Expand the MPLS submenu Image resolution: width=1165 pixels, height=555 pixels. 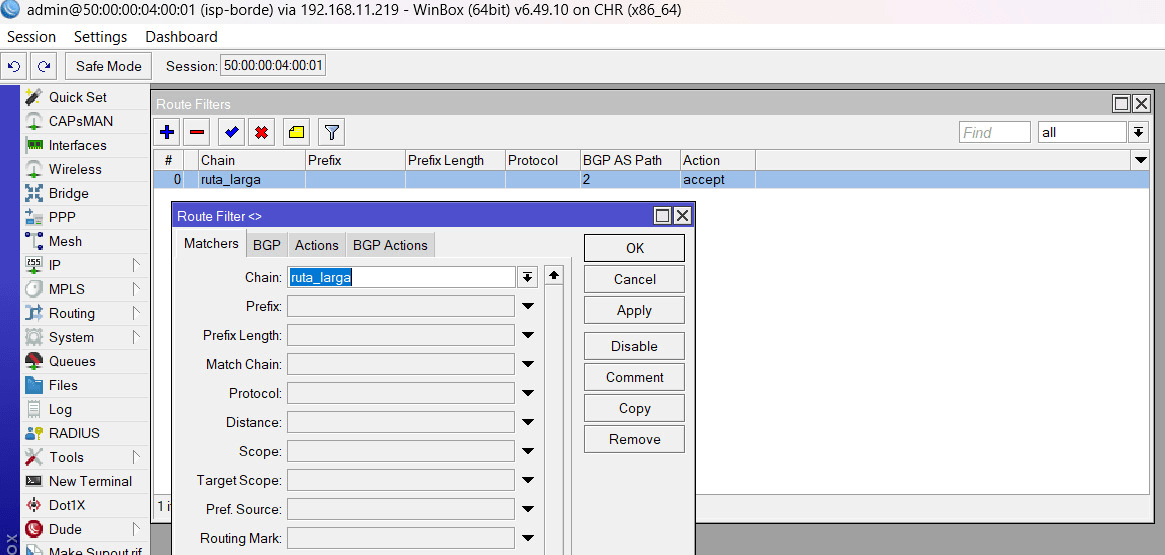tap(136, 289)
